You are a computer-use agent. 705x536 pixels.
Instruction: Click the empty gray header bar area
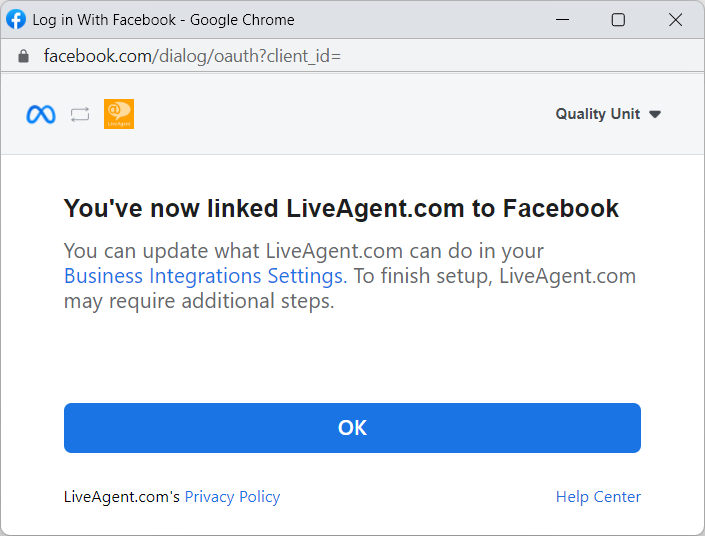pyautogui.click(x=340, y=114)
